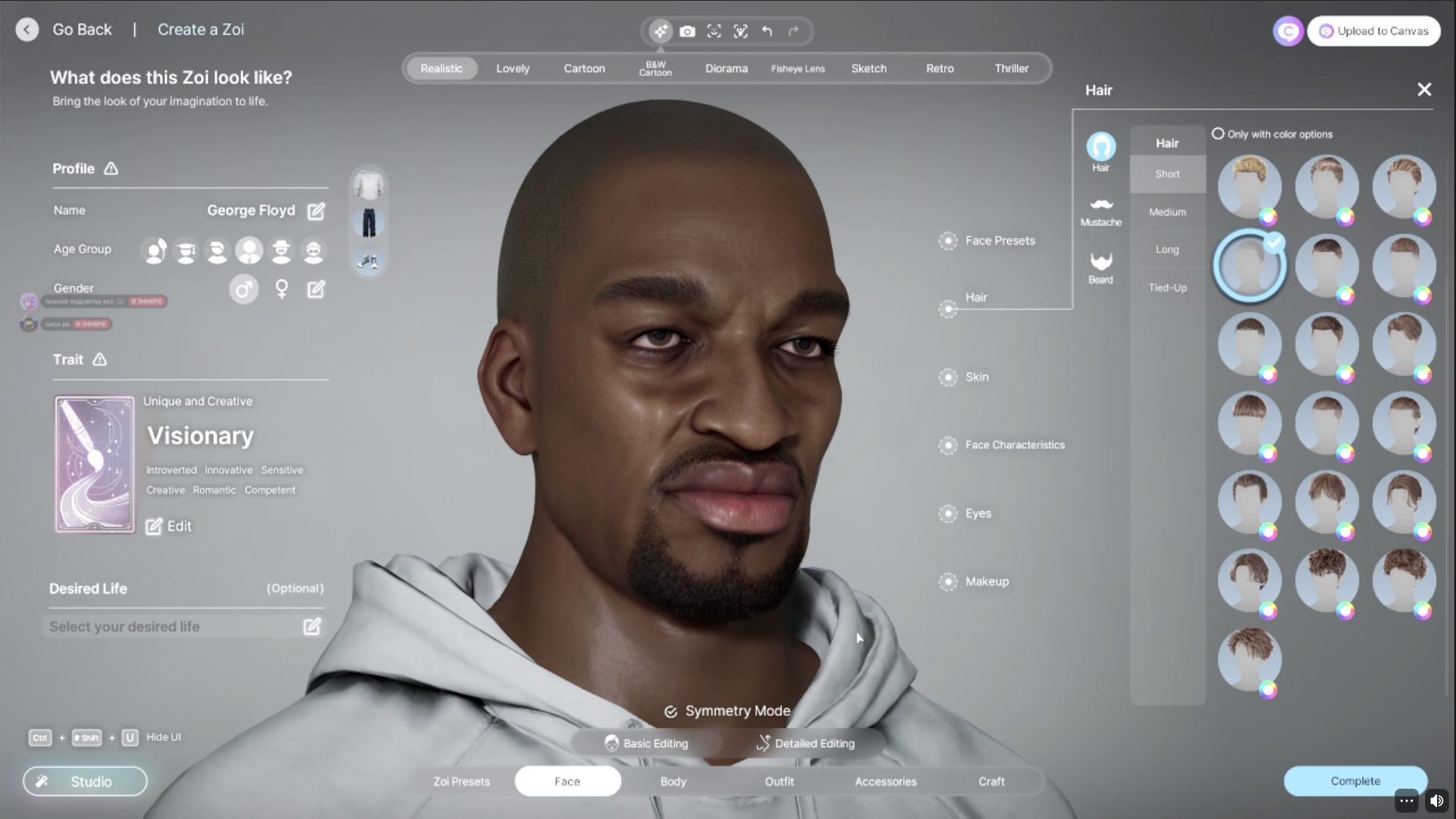Viewport: 1456px width, 819px height.
Task: Switch to the Body tab
Action: [673, 782]
